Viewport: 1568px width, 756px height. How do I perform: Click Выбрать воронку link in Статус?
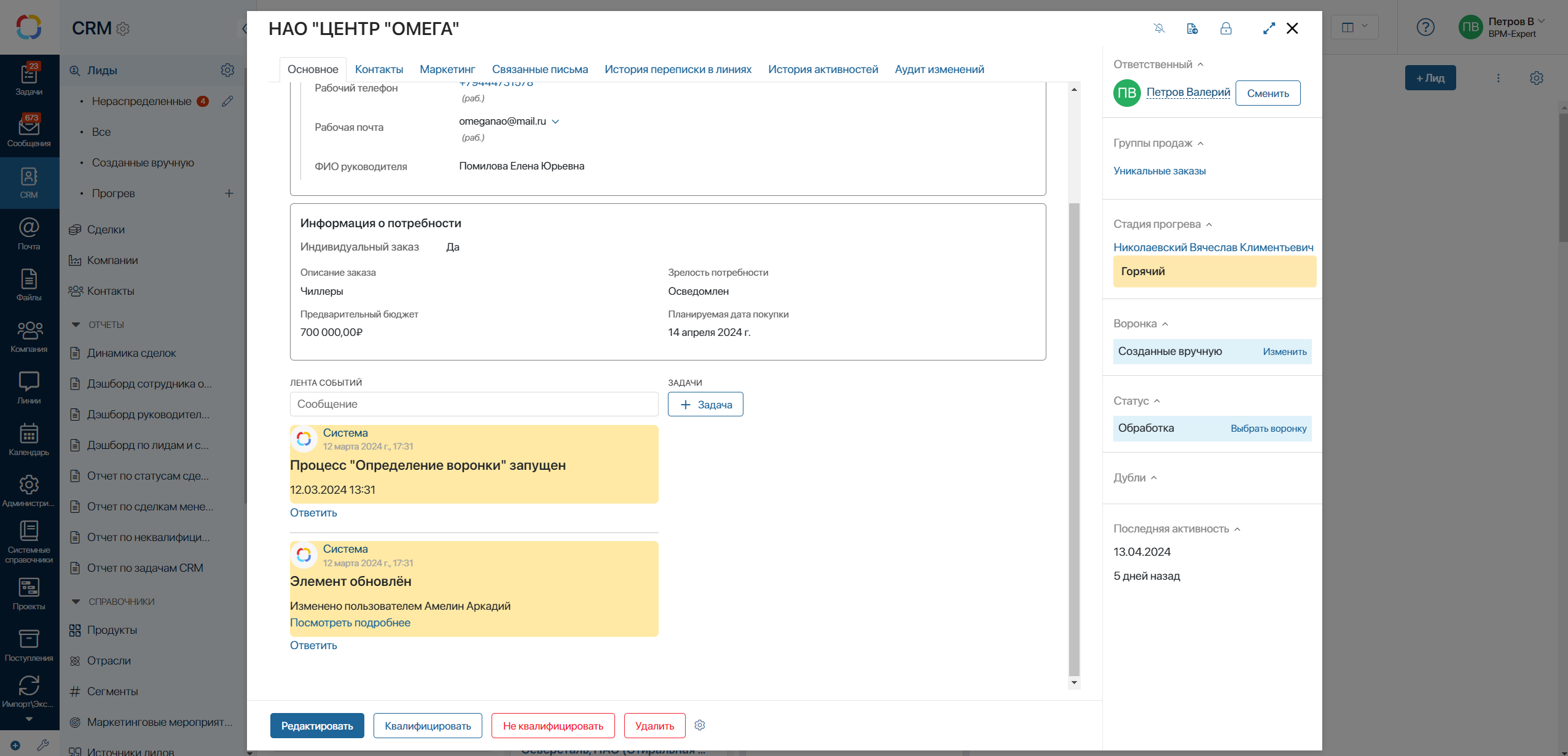[x=1269, y=429]
